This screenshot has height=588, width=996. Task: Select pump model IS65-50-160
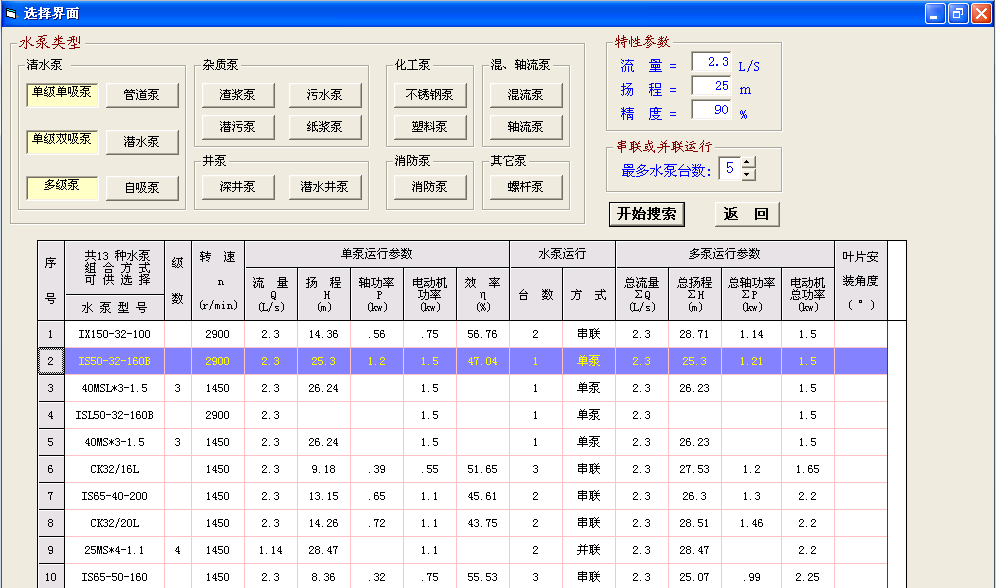tap(114, 577)
